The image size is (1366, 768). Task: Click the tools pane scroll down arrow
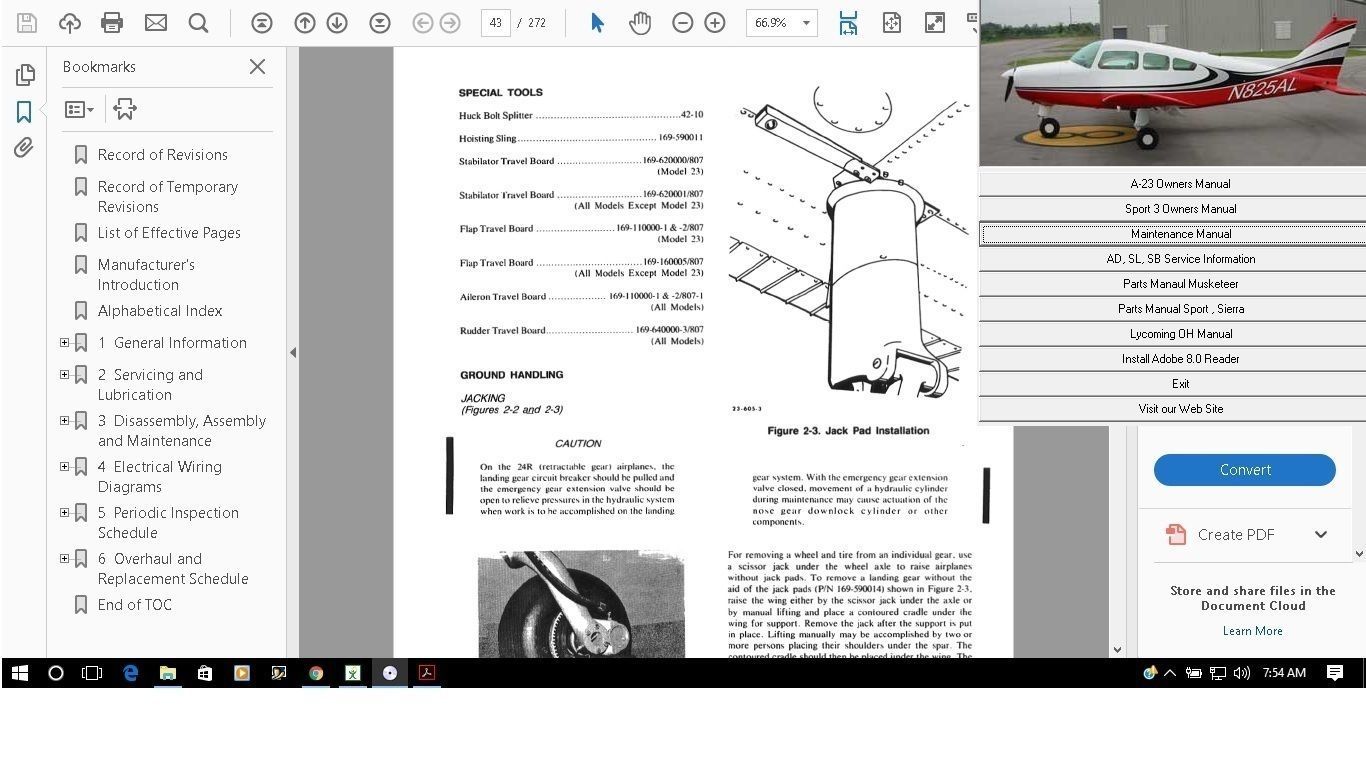click(x=1358, y=553)
